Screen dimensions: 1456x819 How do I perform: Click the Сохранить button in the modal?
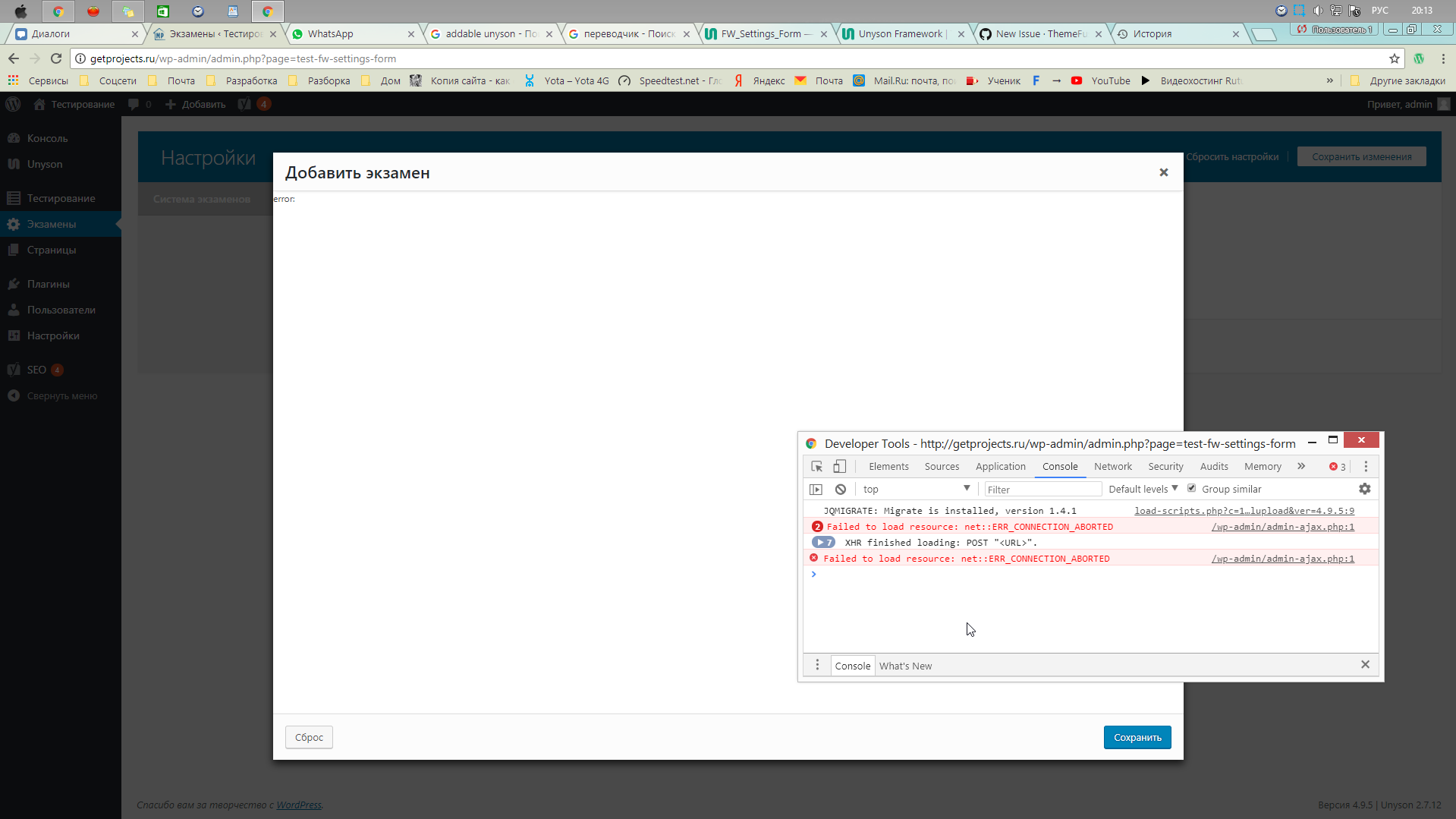pos(1137,737)
